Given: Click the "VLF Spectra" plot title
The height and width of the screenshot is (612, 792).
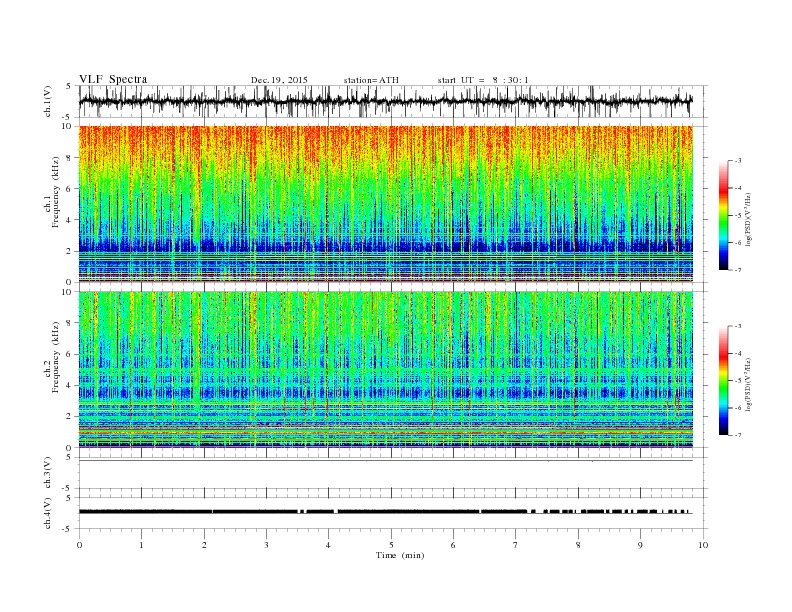Looking at the screenshot, I should pyautogui.click(x=113, y=79).
